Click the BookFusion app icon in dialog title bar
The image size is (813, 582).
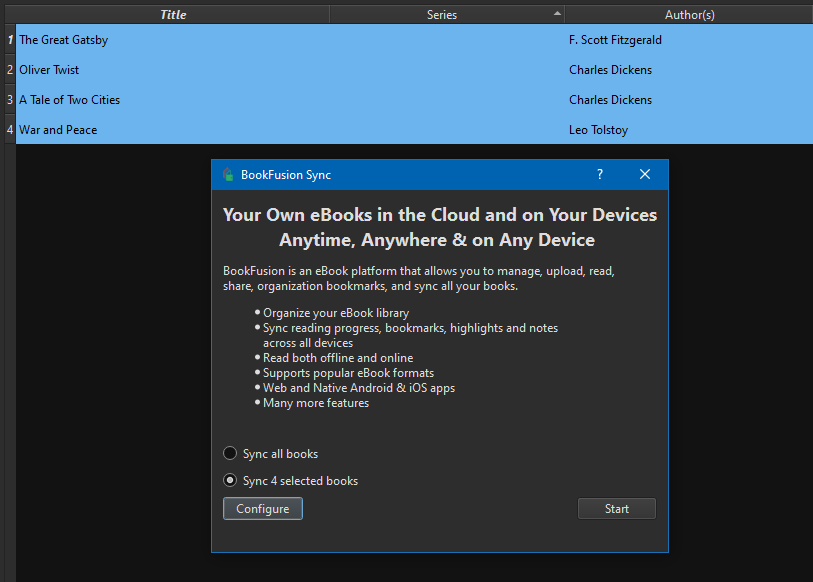point(228,175)
